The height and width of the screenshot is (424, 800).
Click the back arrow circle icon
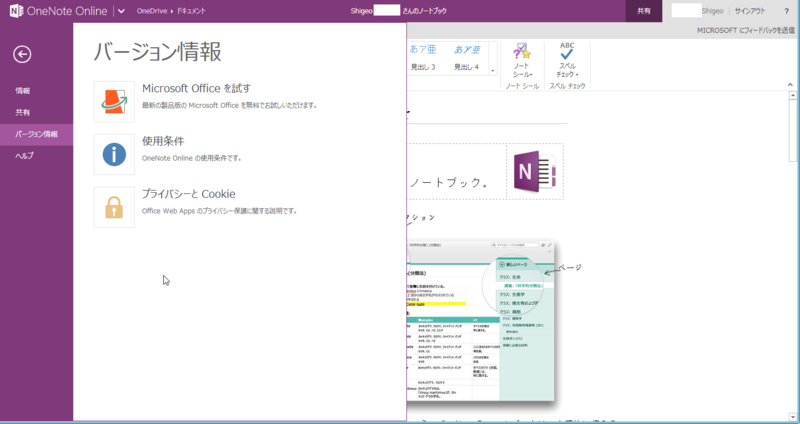[x=22, y=54]
